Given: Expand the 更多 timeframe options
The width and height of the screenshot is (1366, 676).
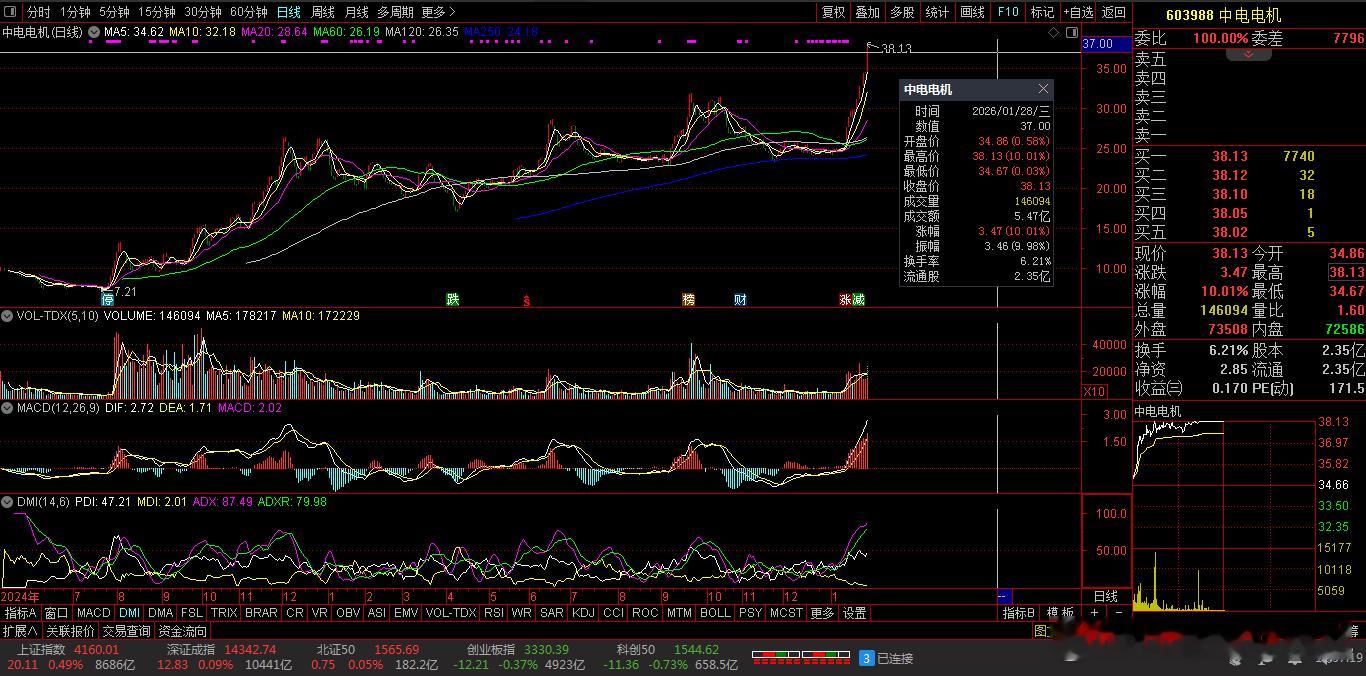Looking at the screenshot, I should (438, 12).
